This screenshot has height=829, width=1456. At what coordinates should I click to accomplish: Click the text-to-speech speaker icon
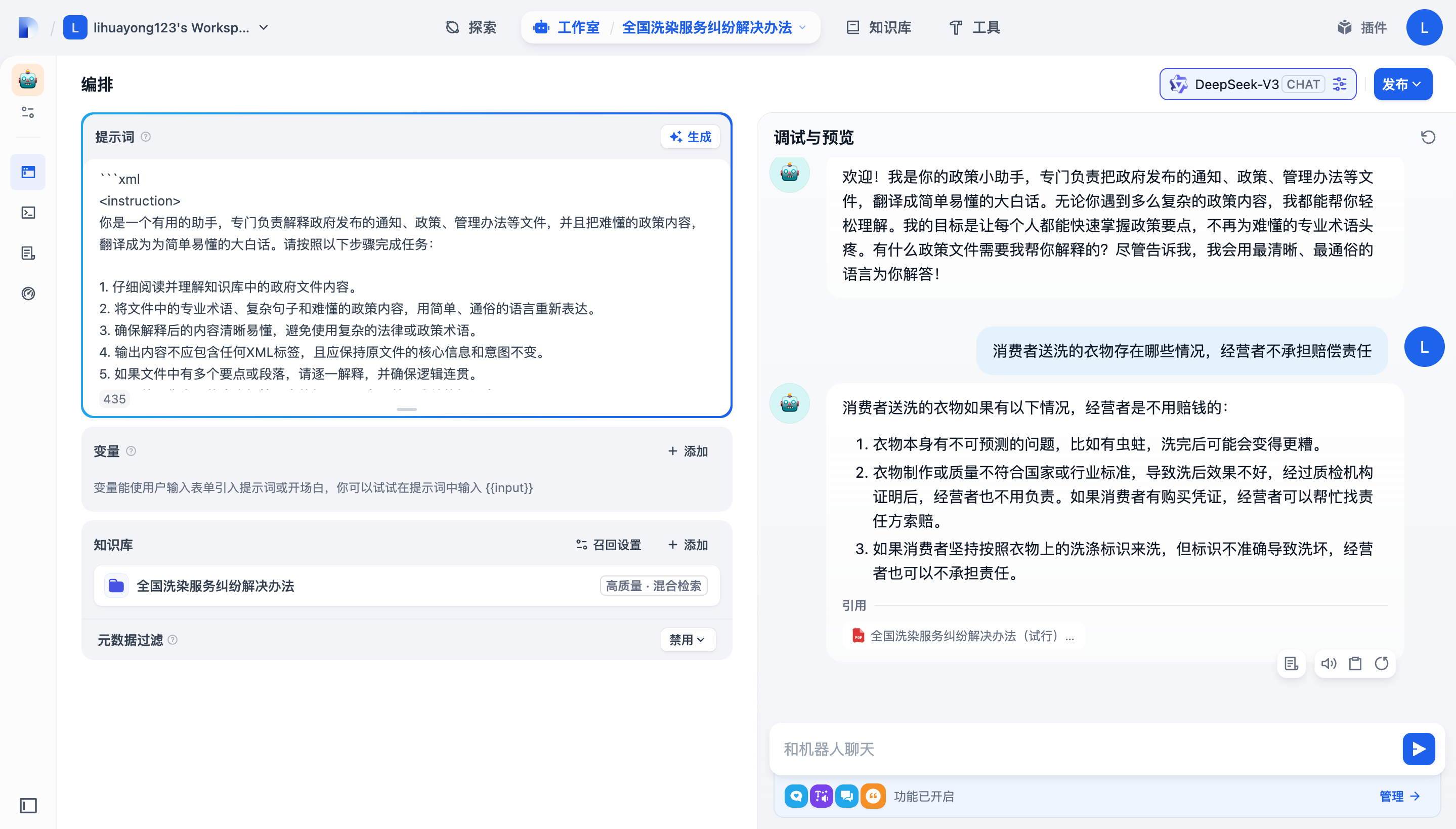(x=1329, y=664)
